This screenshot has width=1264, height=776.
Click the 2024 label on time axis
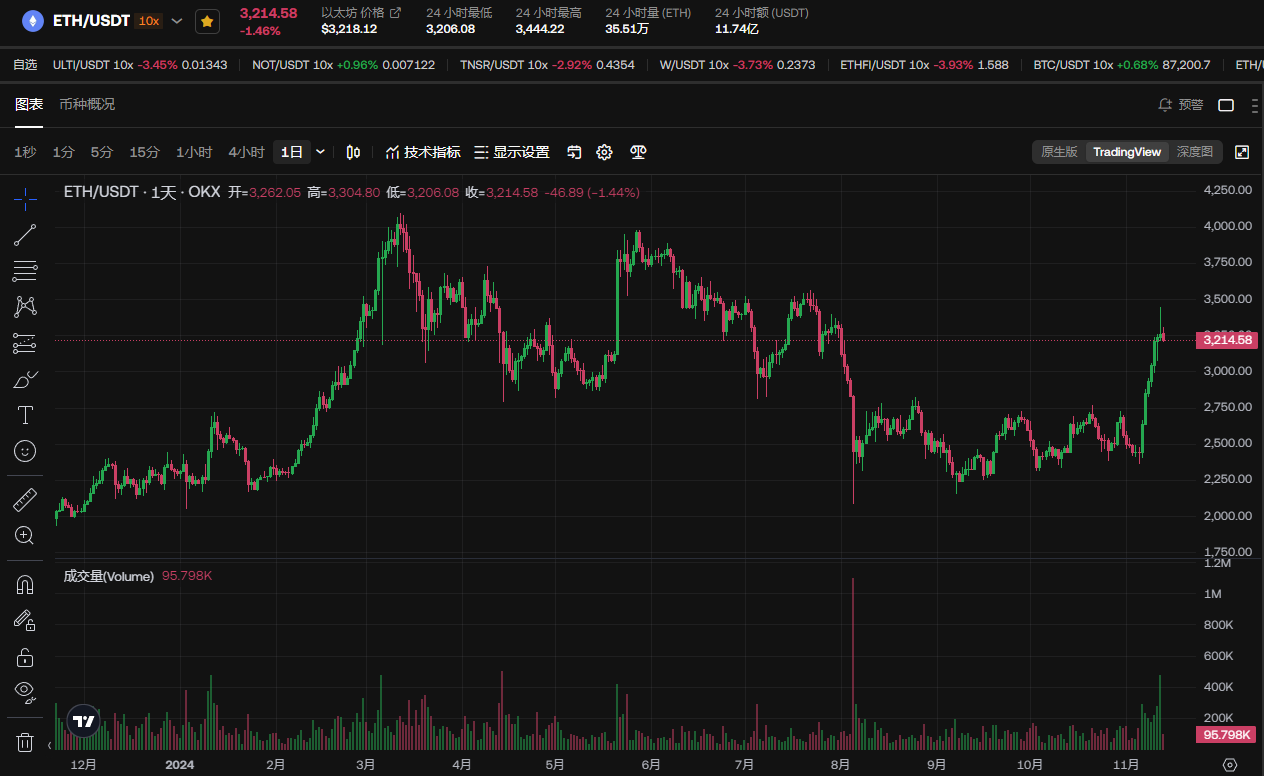[x=179, y=765]
